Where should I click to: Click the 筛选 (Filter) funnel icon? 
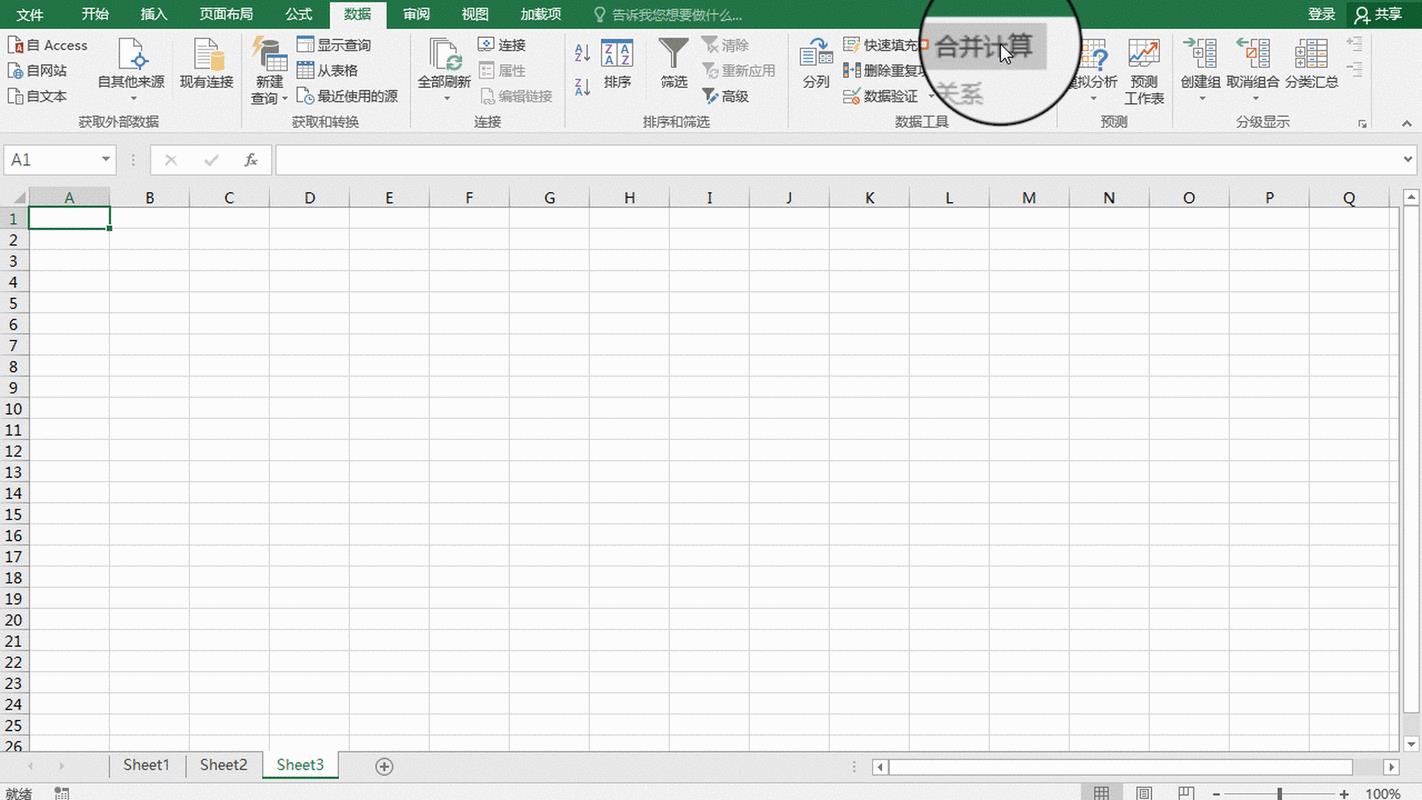pyautogui.click(x=674, y=56)
